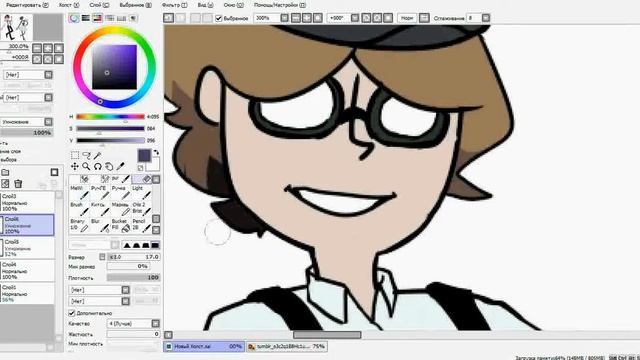Select the eyedropper color picker tool
This screenshot has height=360, width=640.
tap(120, 166)
